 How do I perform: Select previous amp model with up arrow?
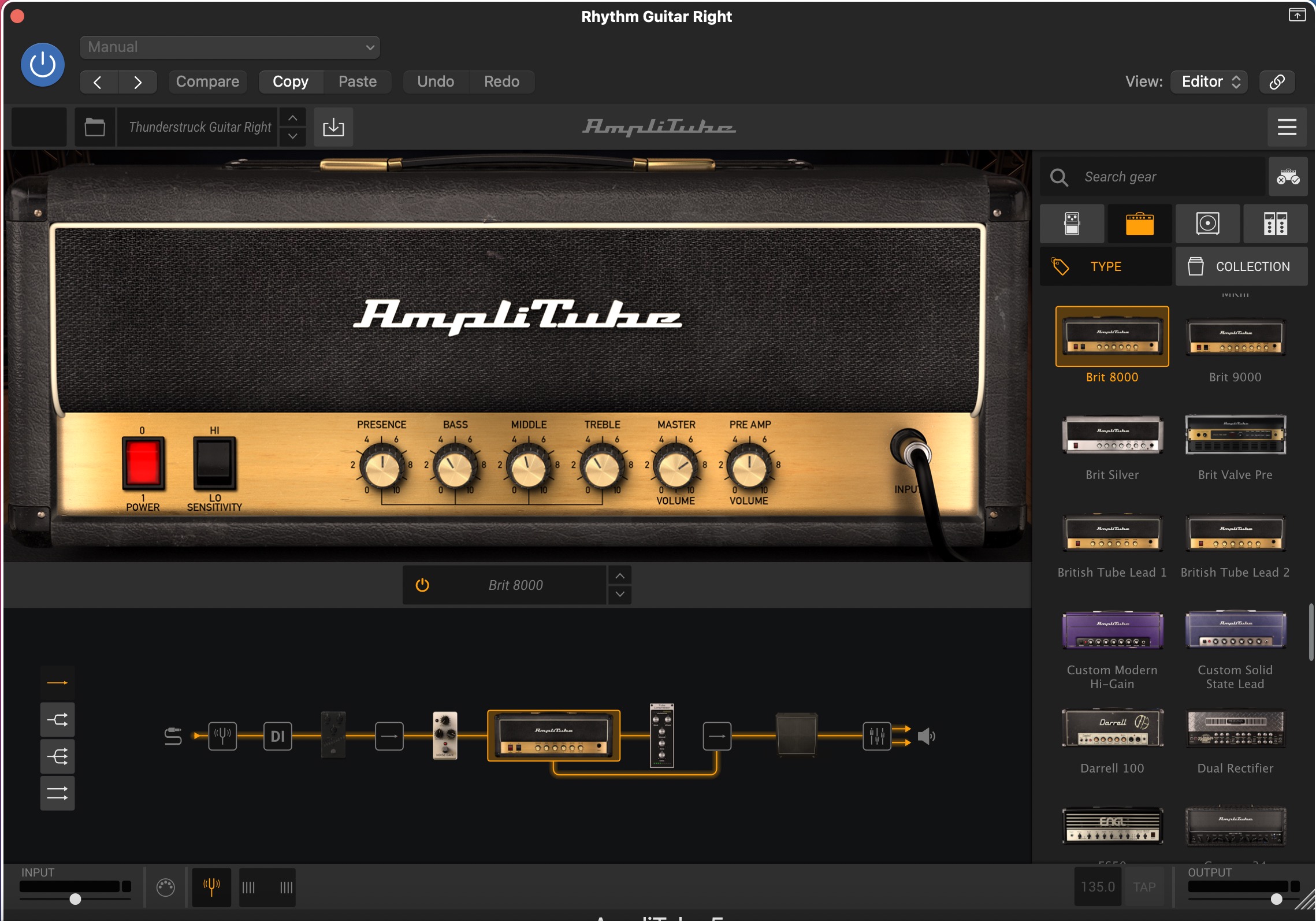click(x=620, y=575)
